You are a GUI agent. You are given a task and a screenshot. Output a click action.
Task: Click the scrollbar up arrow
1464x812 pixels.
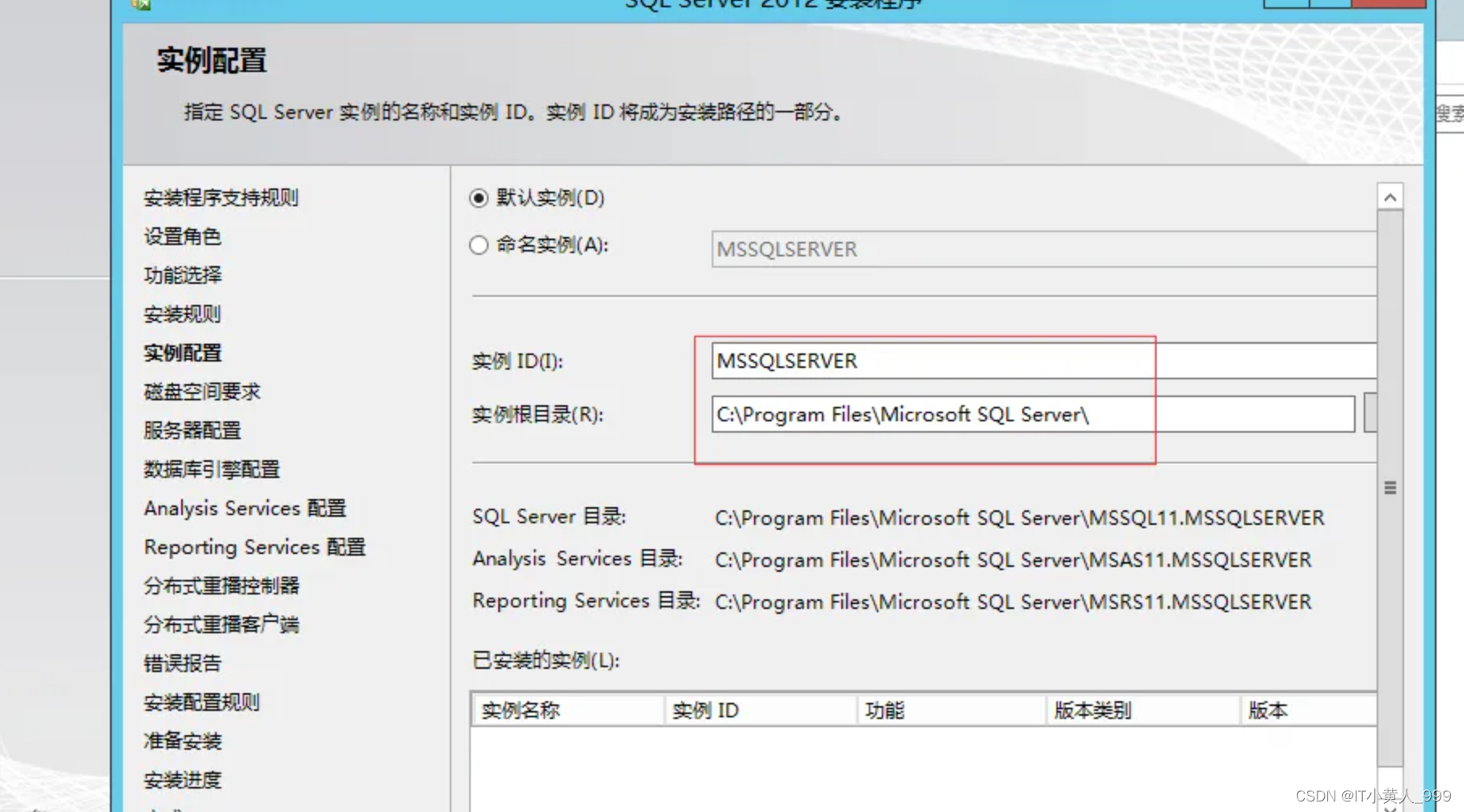(1390, 196)
